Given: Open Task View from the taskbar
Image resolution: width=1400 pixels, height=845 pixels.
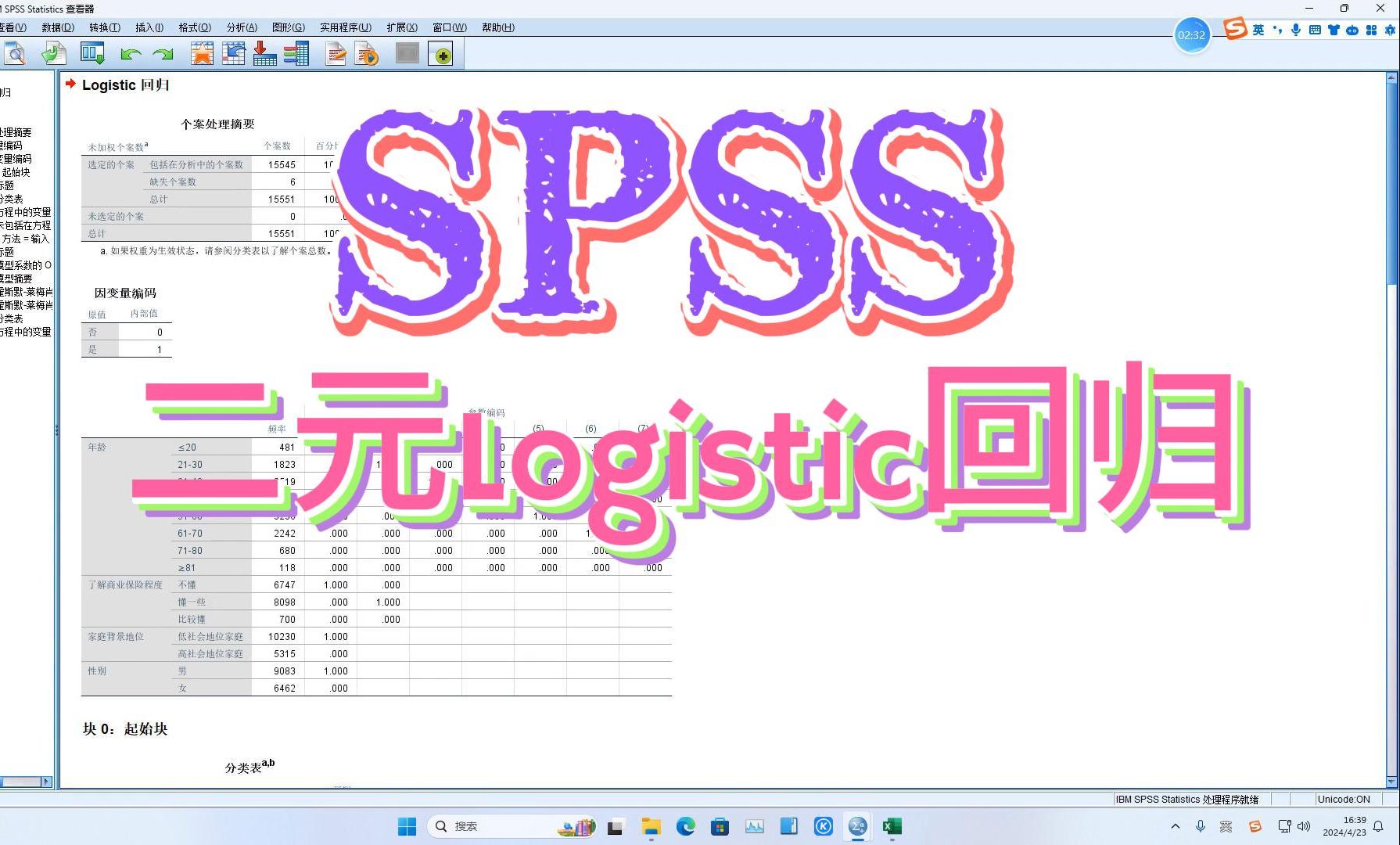Looking at the screenshot, I should point(615,826).
